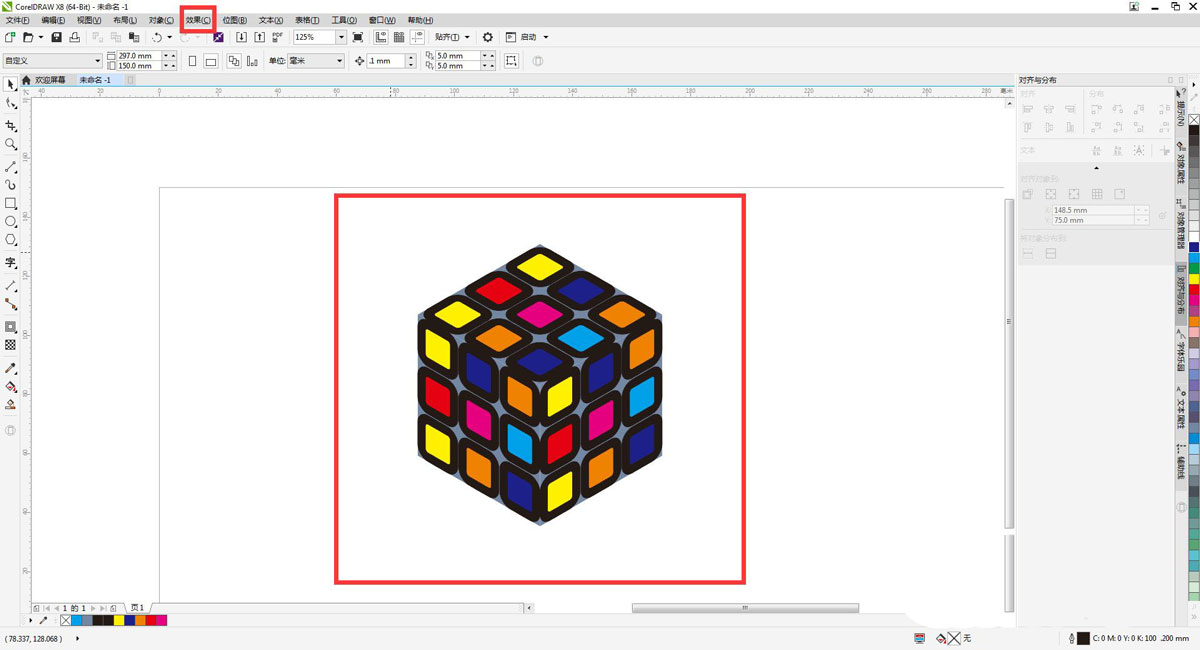
Task: Click the 启动 launcher button
Action: tap(528, 37)
